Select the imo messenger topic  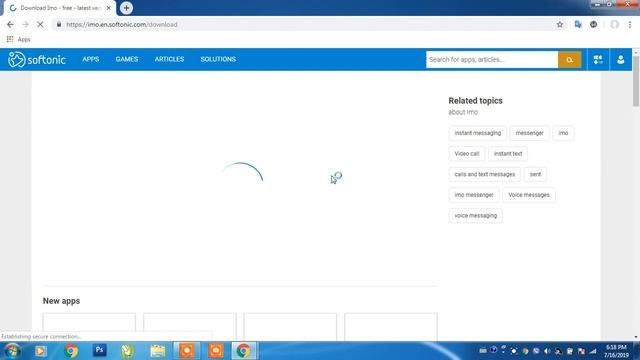pyautogui.click(x=474, y=195)
